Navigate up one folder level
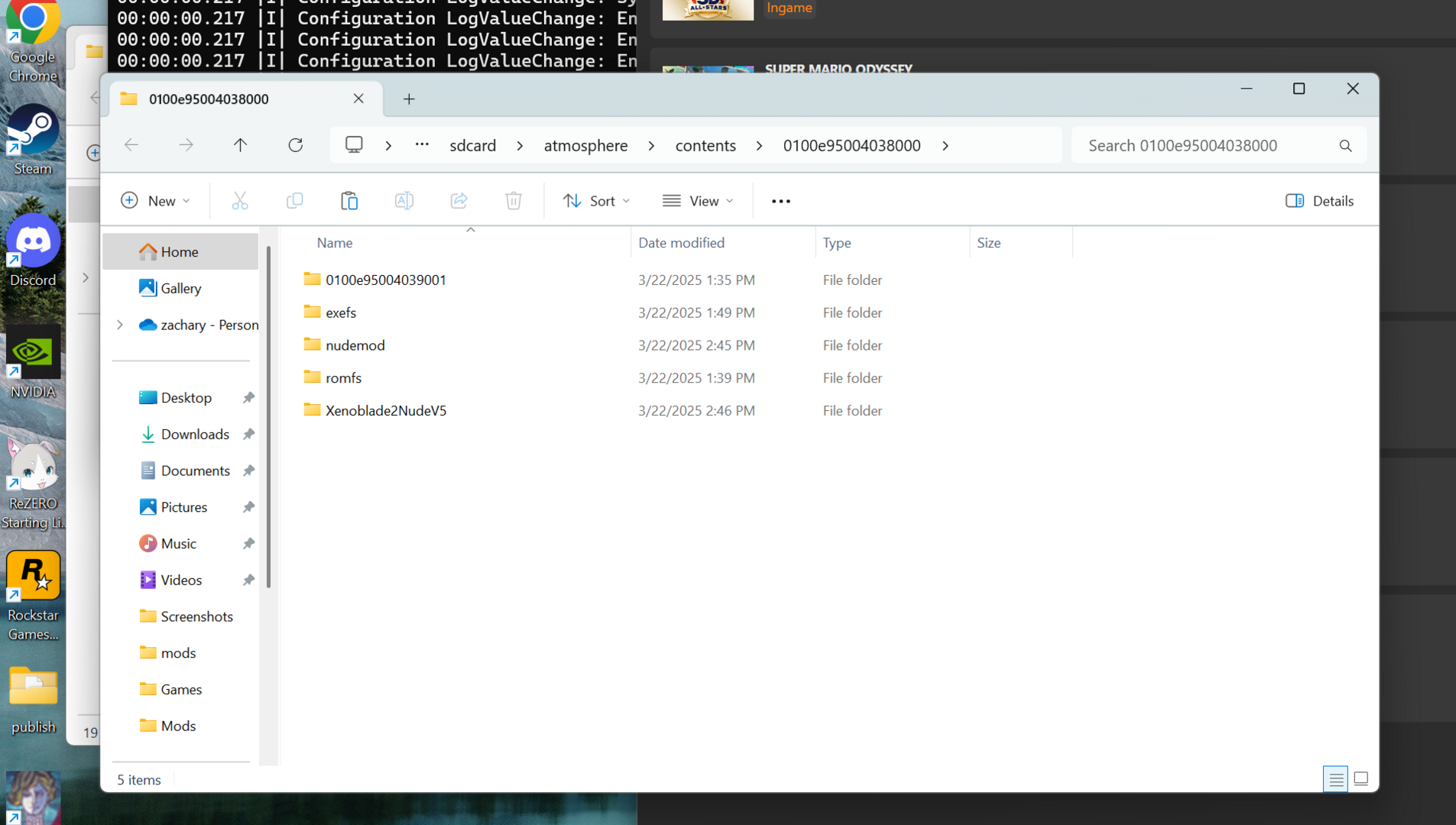The width and height of the screenshot is (1456, 825). [240, 145]
